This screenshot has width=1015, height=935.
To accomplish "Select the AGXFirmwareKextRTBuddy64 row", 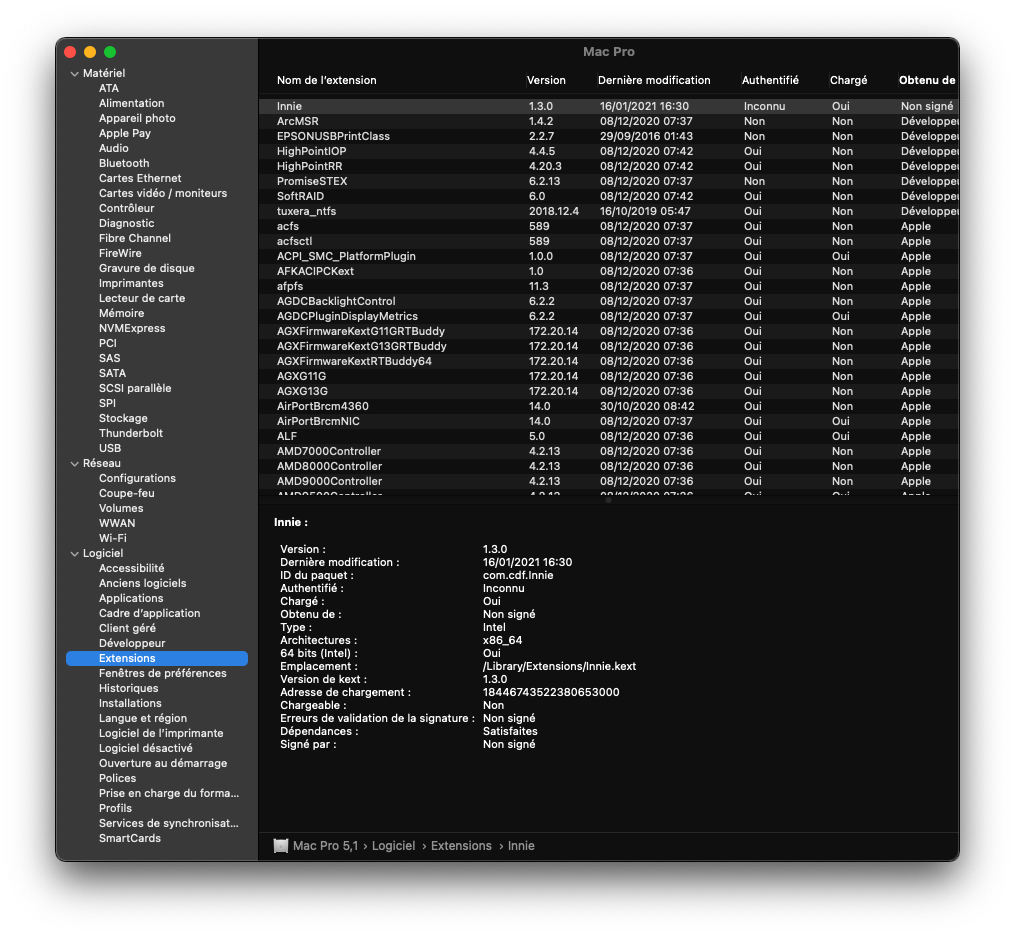I will [x=608, y=361].
